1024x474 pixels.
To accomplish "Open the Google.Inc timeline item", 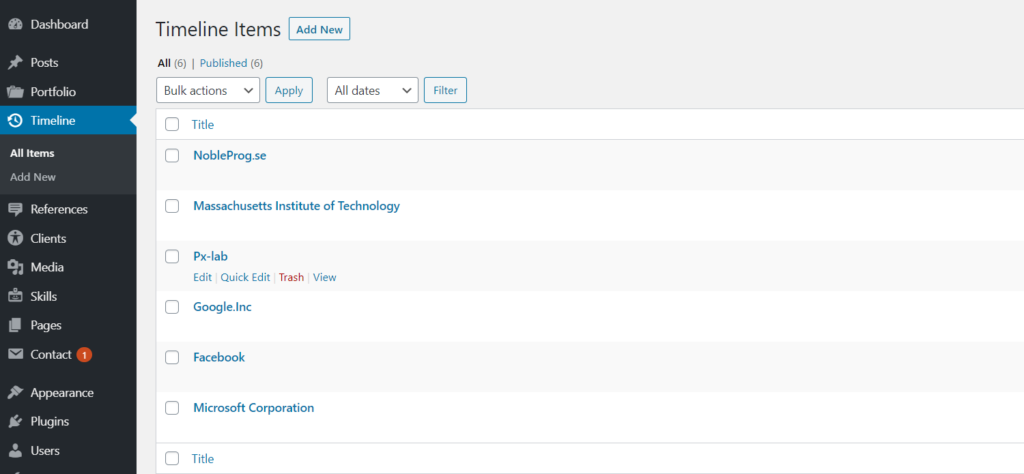I will (223, 307).
